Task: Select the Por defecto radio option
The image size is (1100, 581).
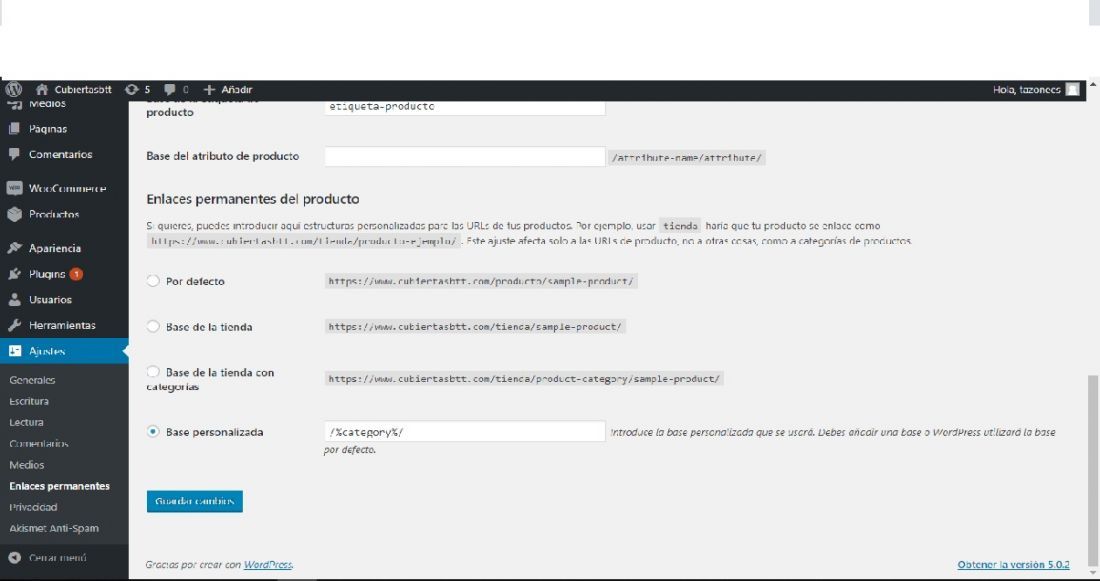Action: [x=153, y=281]
